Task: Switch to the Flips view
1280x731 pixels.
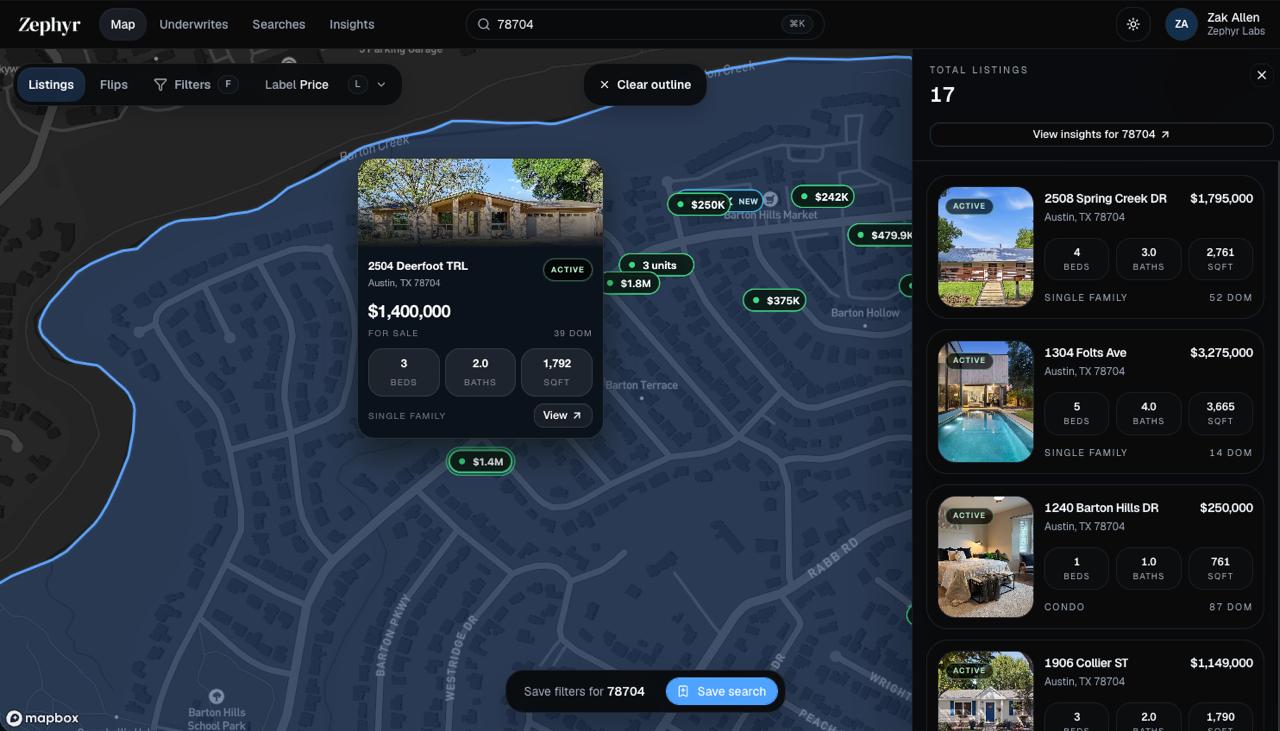Action: pyautogui.click(x=114, y=85)
